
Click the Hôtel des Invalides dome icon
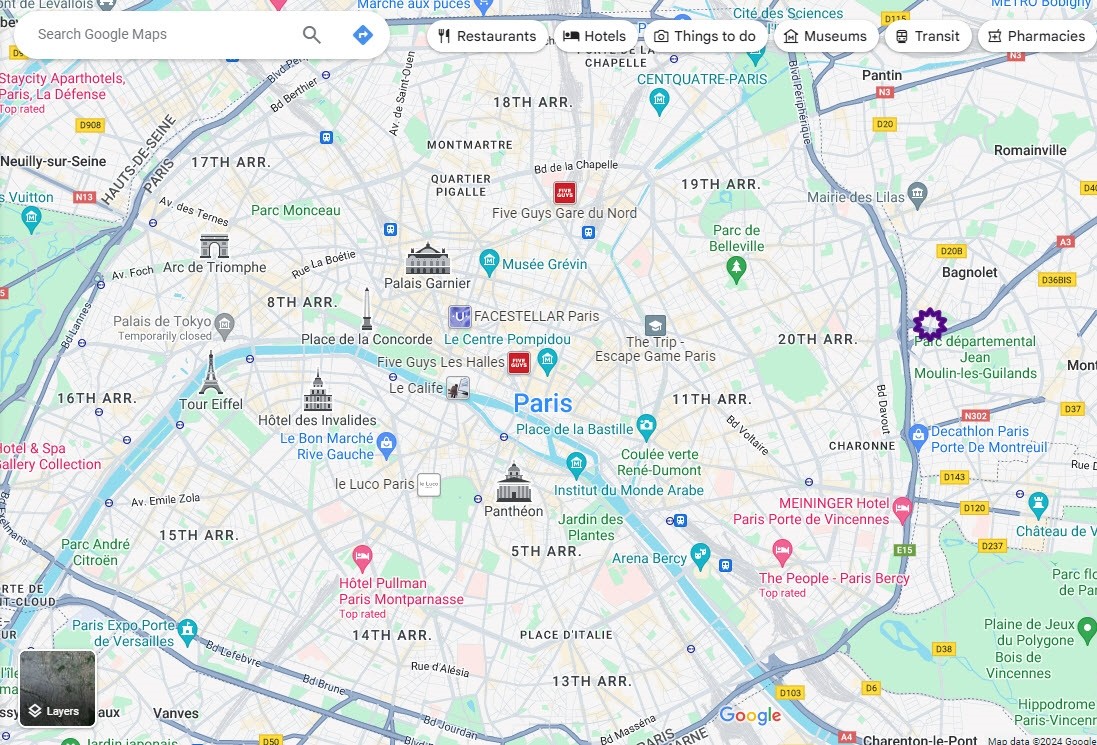tap(318, 390)
